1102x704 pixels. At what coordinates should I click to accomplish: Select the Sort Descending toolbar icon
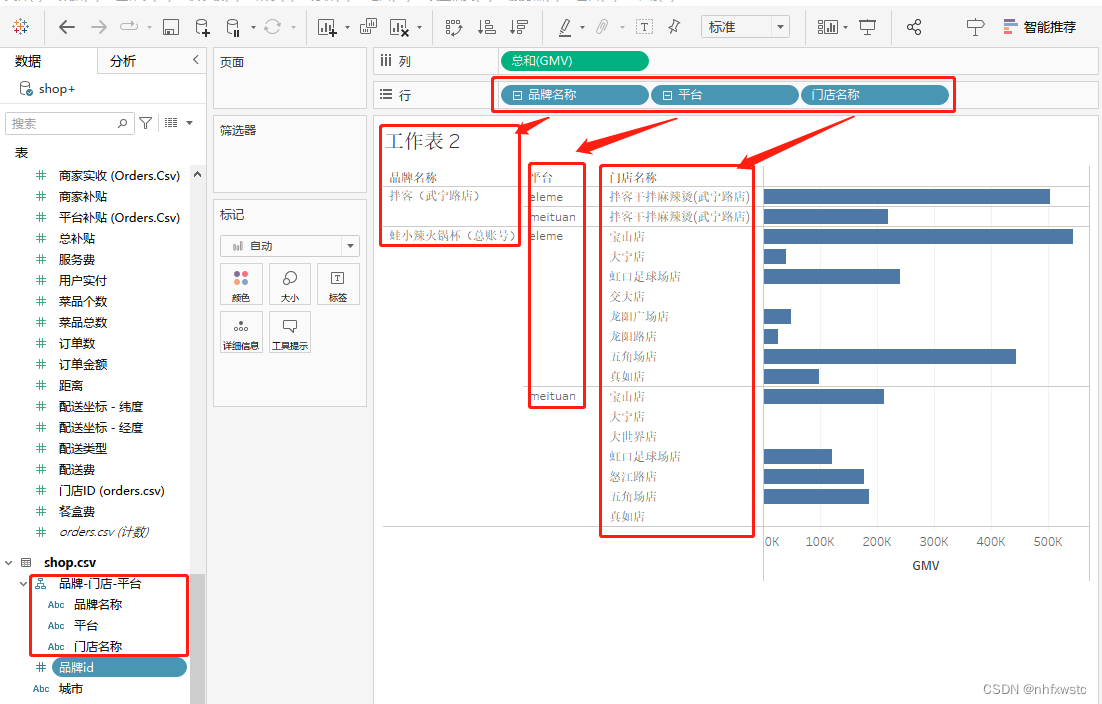[521, 27]
